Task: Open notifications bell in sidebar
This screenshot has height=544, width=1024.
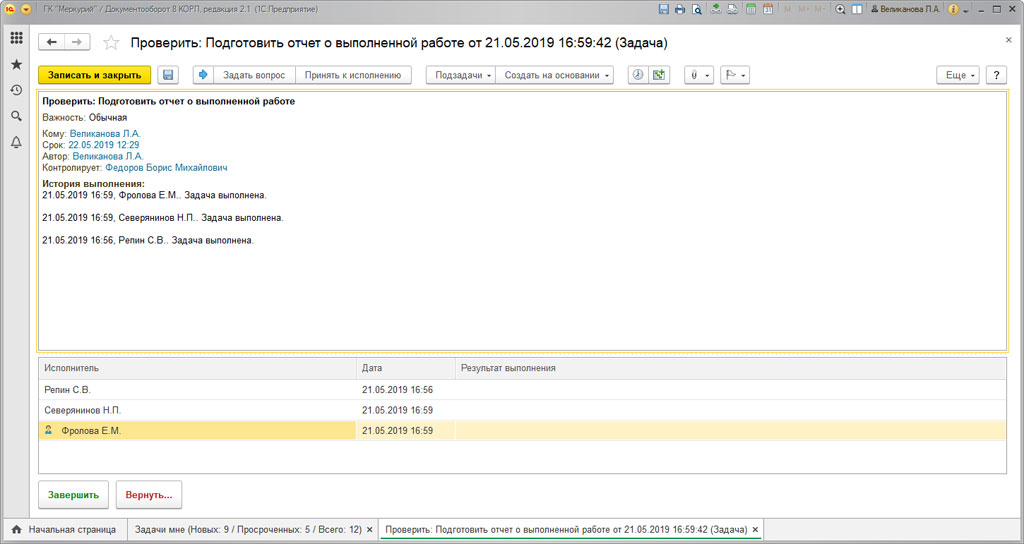Action: 16,142
